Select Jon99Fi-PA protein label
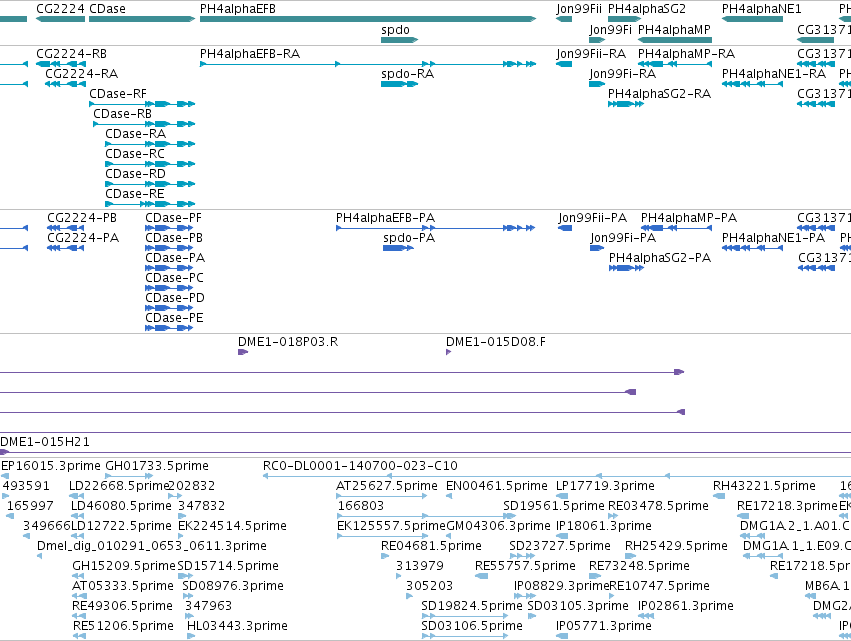Image resolution: width=851 pixels, height=641 pixels. [x=623, y=238]
